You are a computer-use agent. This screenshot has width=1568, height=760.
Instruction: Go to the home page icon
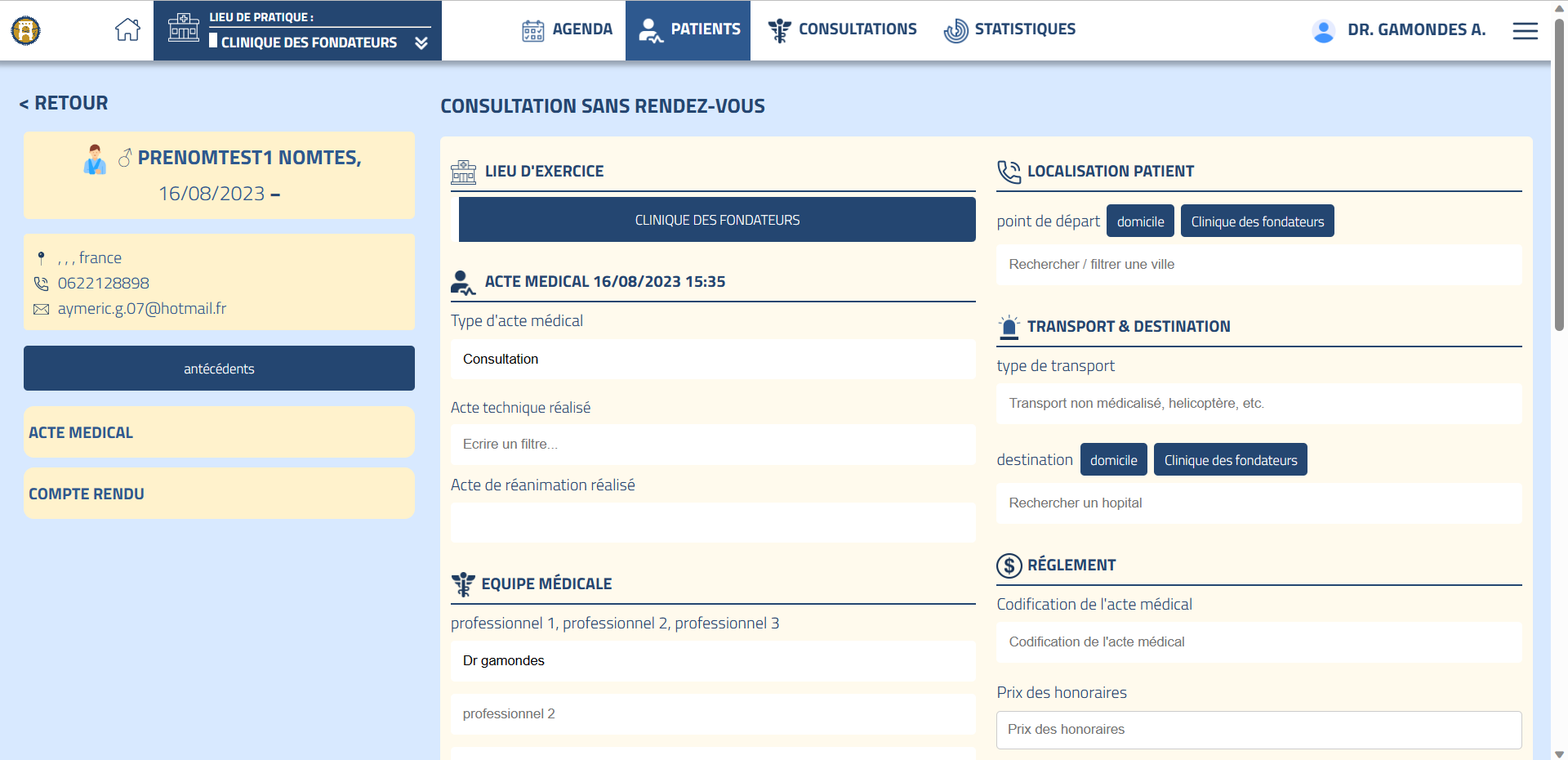pyautogui.click(x=127, y=29)
